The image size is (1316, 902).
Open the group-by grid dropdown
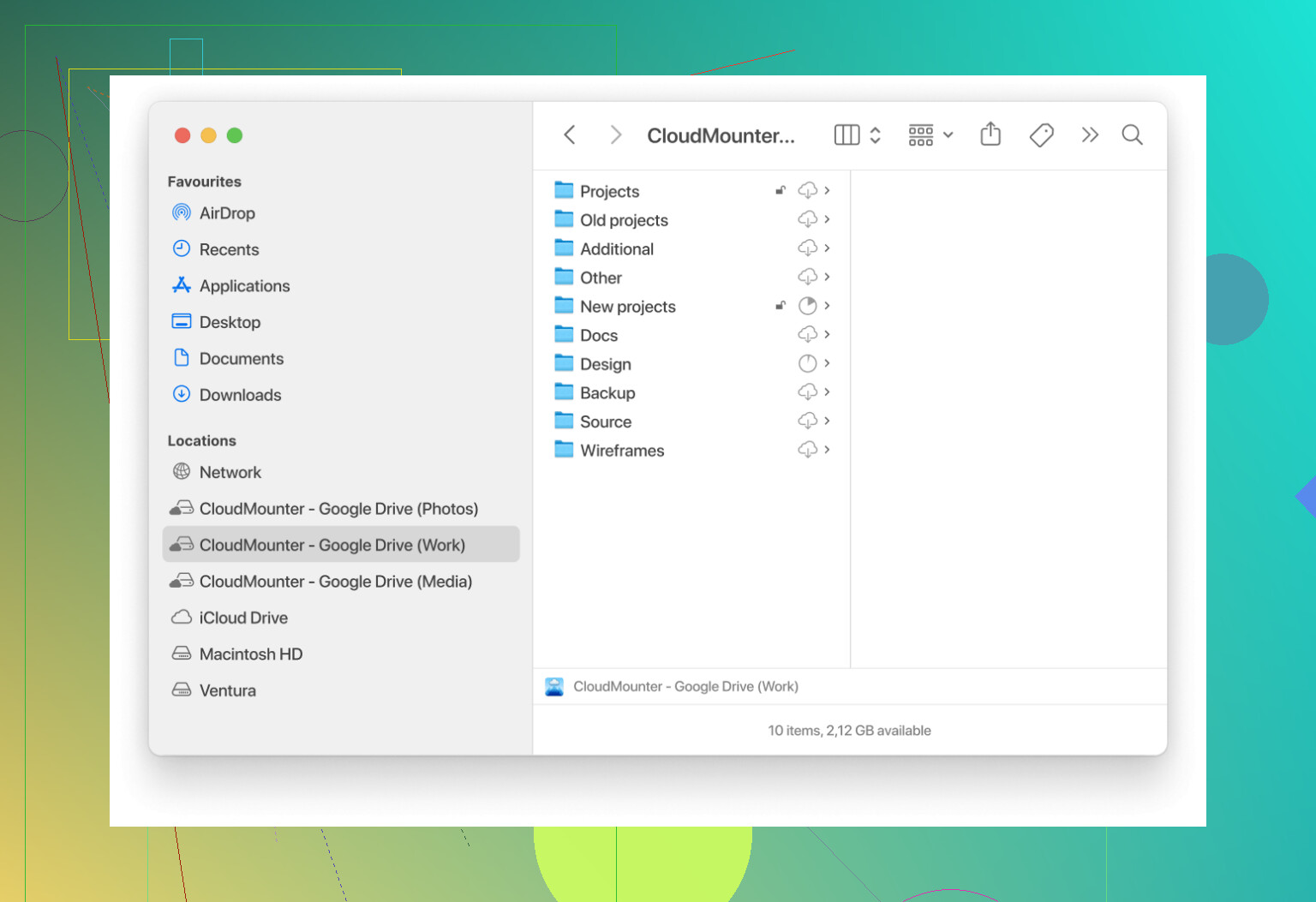(x=930, y=134)
